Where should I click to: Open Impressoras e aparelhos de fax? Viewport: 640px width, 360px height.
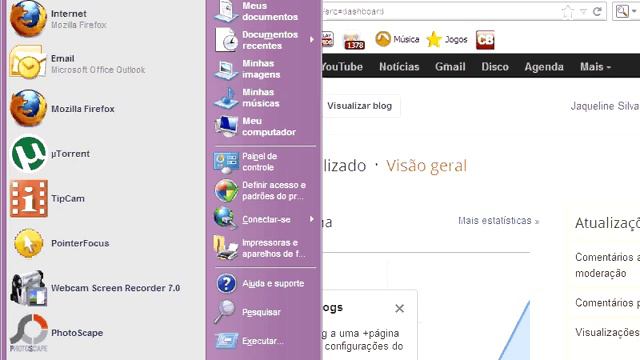[x=264, y=248]
